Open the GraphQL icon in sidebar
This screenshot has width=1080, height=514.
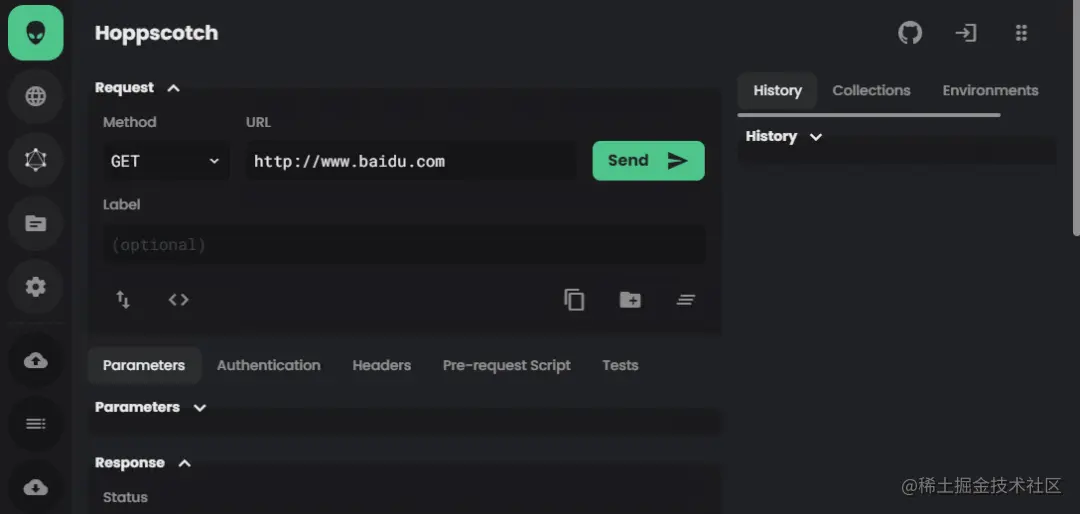tap(36, 160)
